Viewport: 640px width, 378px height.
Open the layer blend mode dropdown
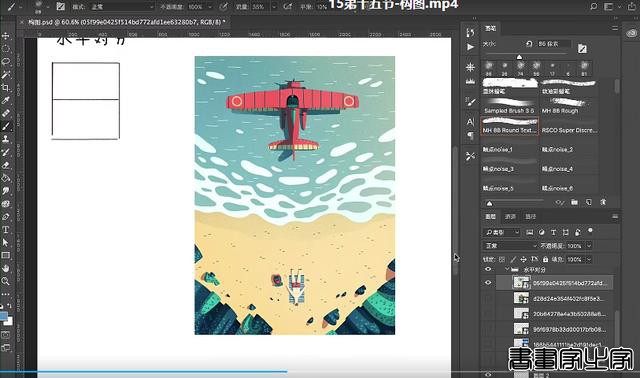click(510, 246)
